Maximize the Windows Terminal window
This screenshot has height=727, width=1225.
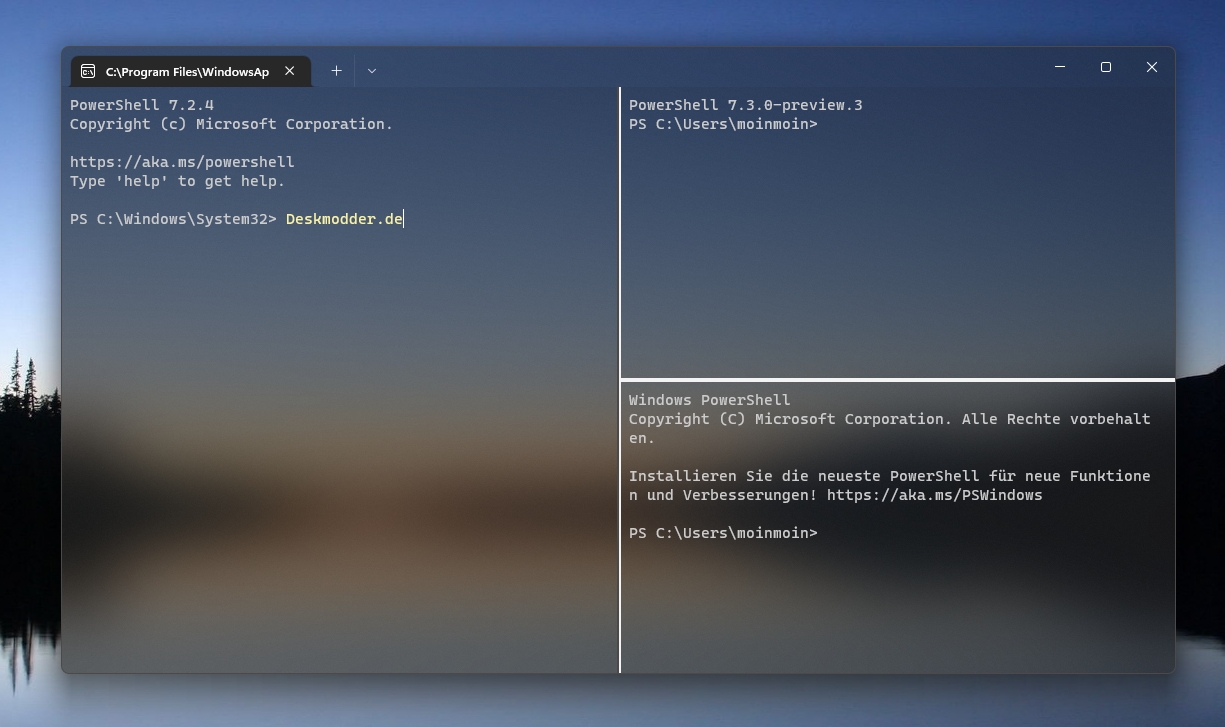[x=1106, y=67]
